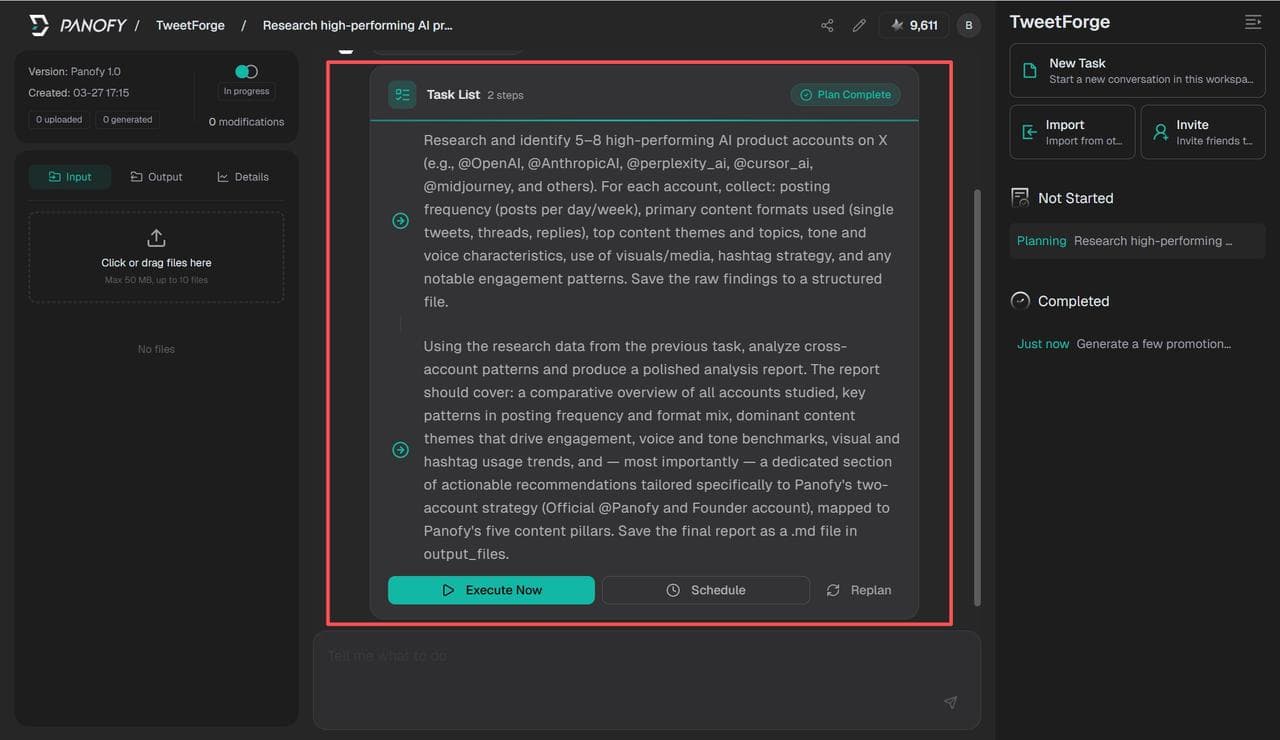Click the pencil edit icon beside share
1280x740 pixels.
(x=859, y=26)
